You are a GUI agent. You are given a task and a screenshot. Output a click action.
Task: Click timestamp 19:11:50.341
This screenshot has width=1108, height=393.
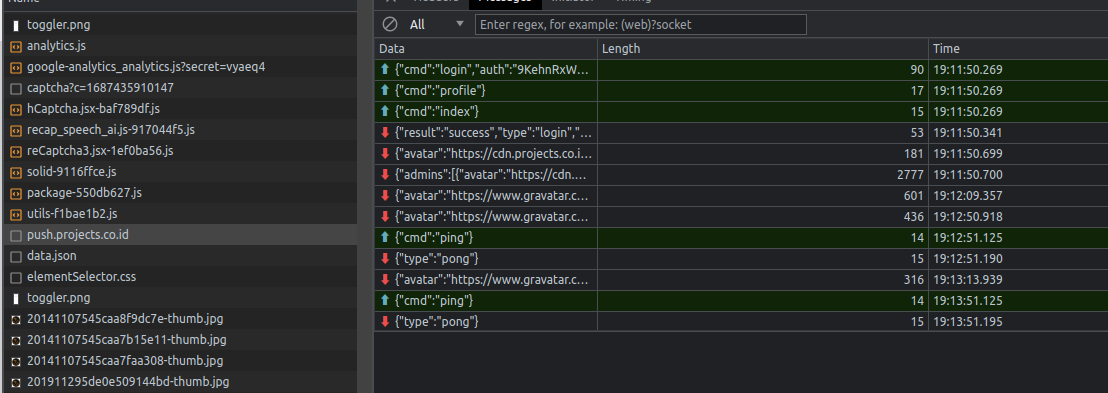tap(967, 132)
